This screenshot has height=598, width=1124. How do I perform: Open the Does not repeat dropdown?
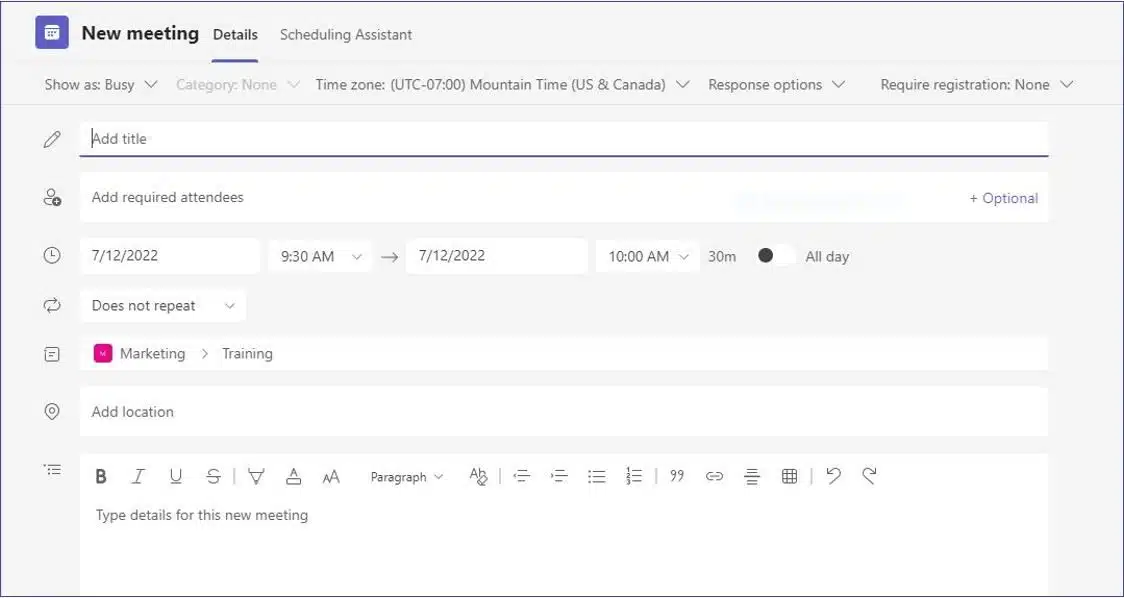[163, 305]
